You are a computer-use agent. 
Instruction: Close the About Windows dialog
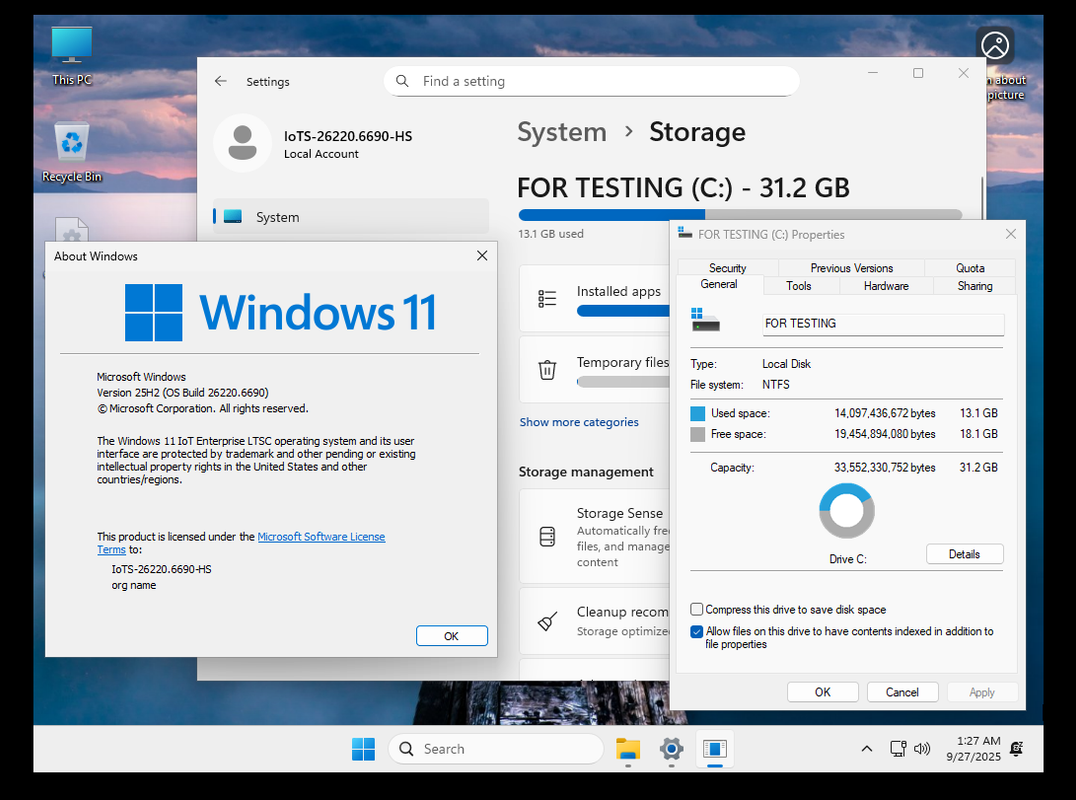pos(482,255)
